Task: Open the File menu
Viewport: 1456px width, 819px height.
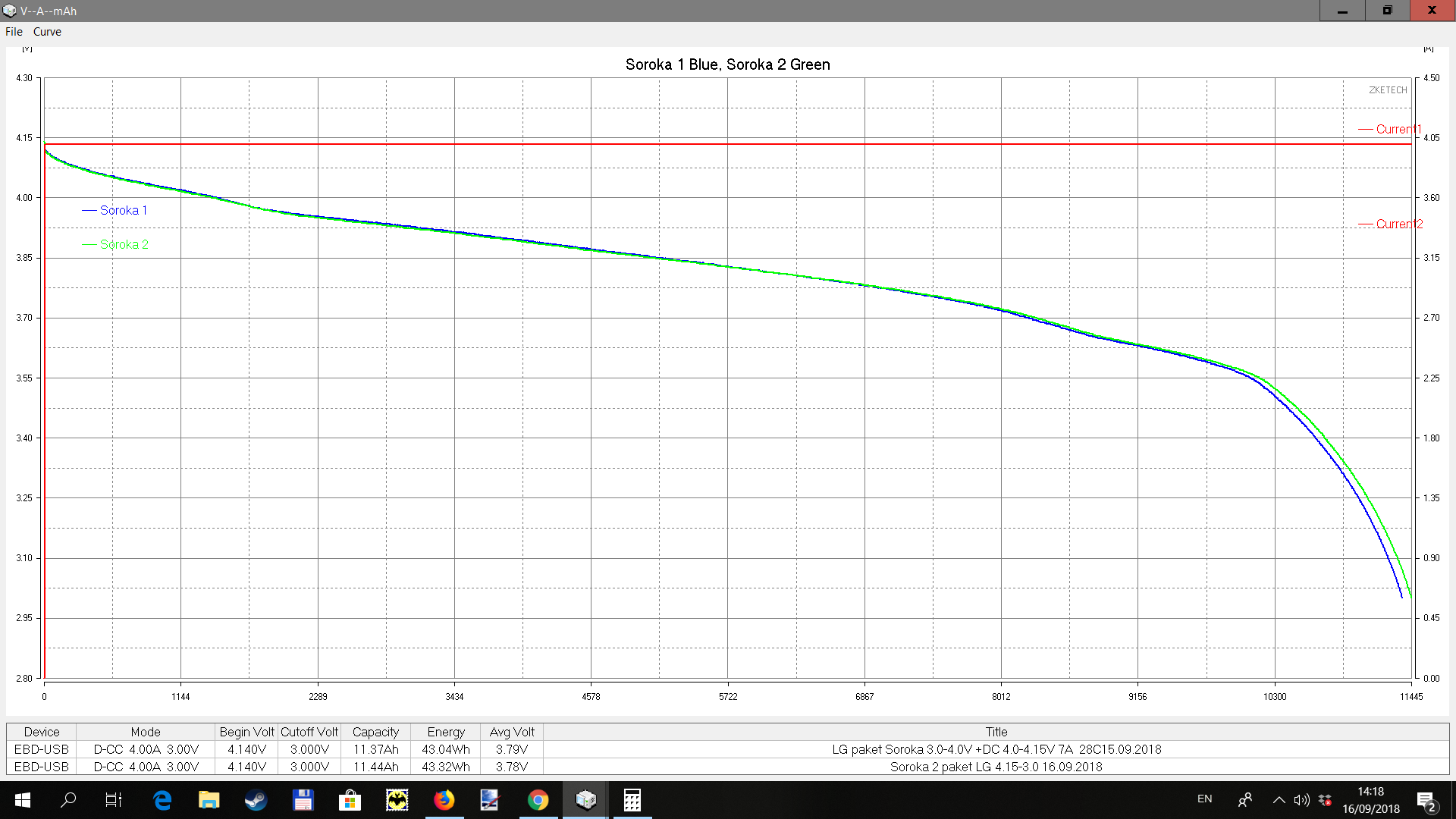Action: [x=14, y=32]
